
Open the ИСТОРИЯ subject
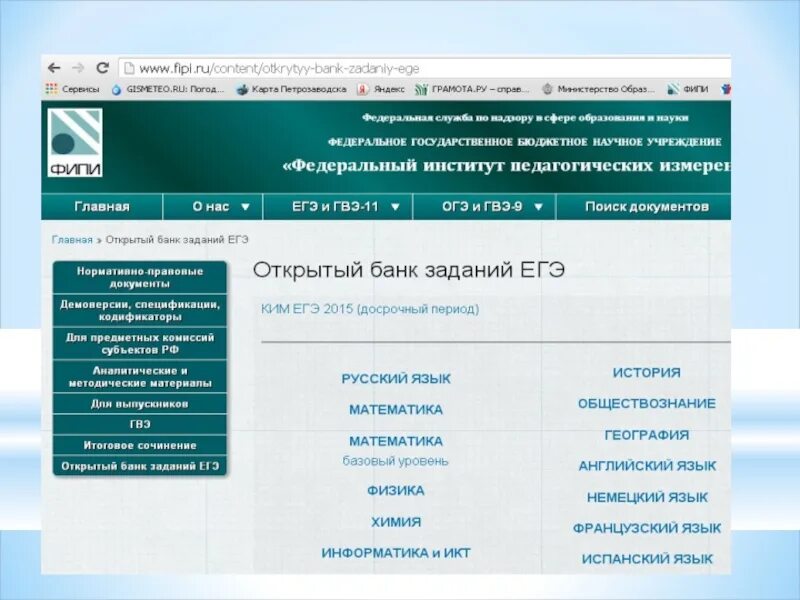[x=646, y=372]
